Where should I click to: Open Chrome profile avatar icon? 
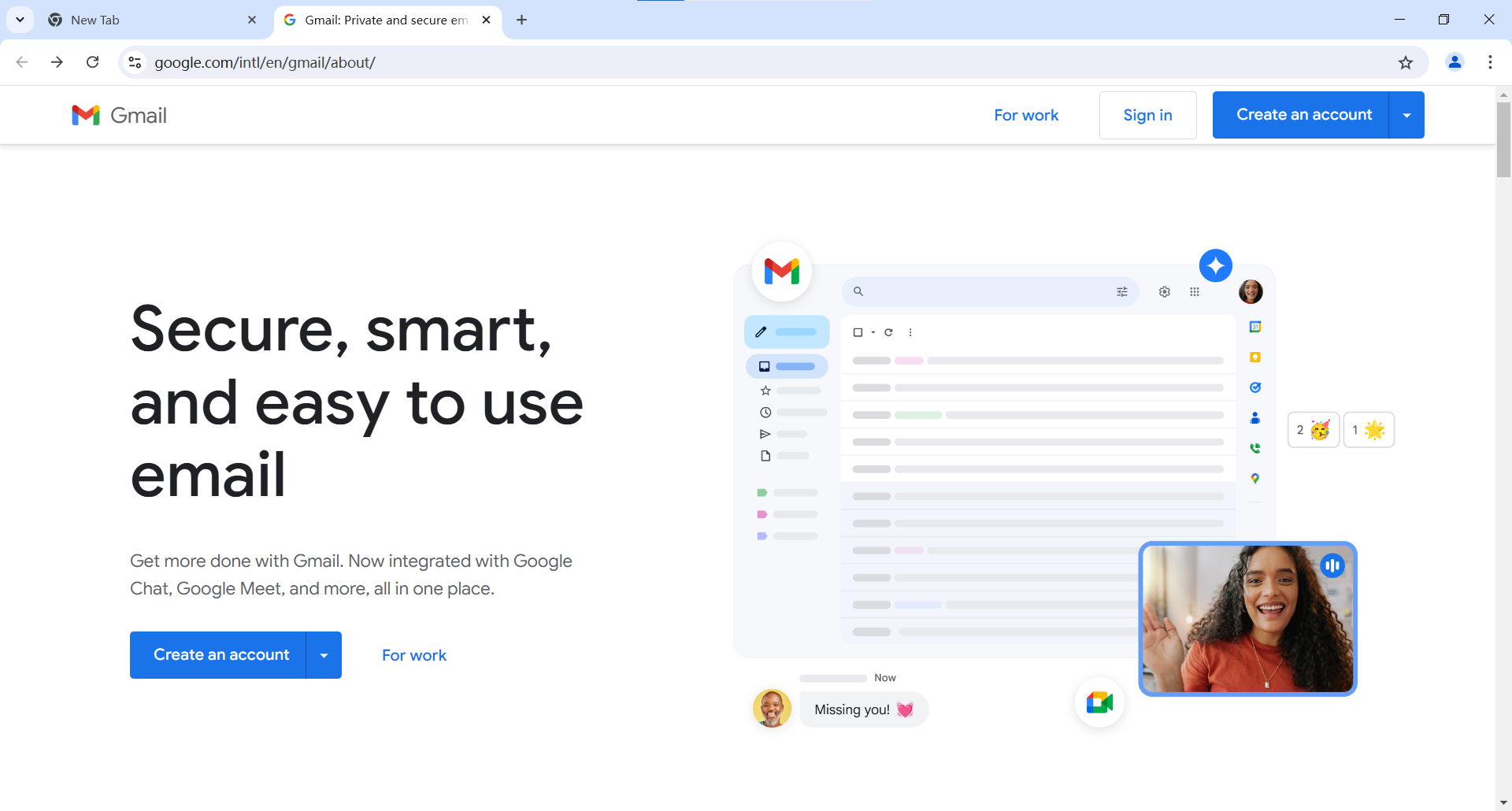pyautogui.click(x=1455, y=62)
